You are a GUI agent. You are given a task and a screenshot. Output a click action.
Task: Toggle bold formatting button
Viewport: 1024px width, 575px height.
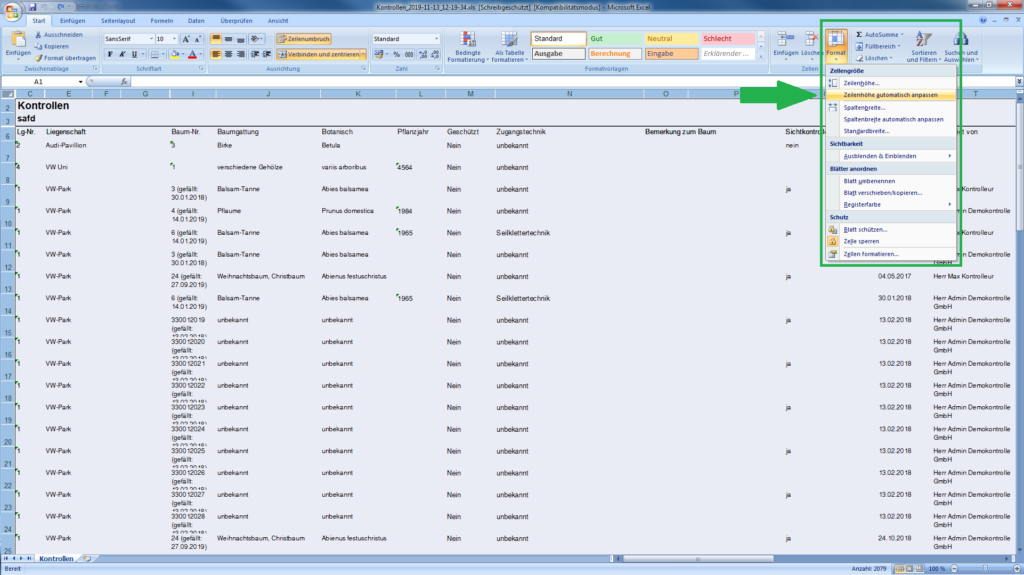(x=108, y=54)
